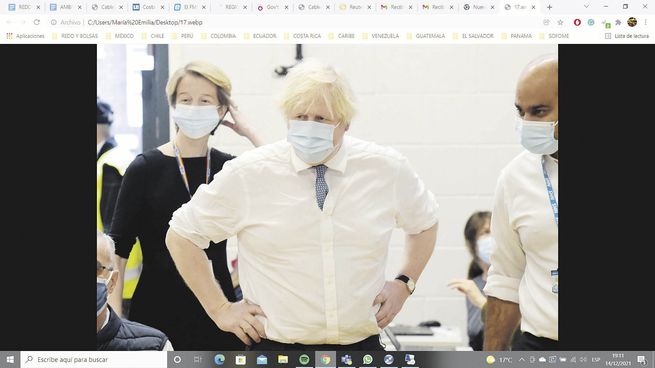Open the REDD Y BOLSAS bookmark folder
The image size is (655, 368).
[75, 36]
